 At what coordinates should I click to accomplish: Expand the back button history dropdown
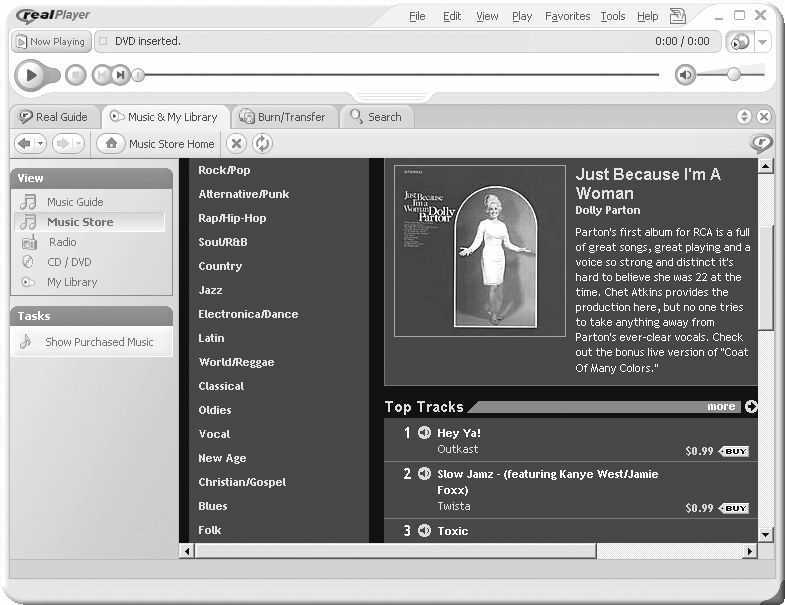point(41,144)
